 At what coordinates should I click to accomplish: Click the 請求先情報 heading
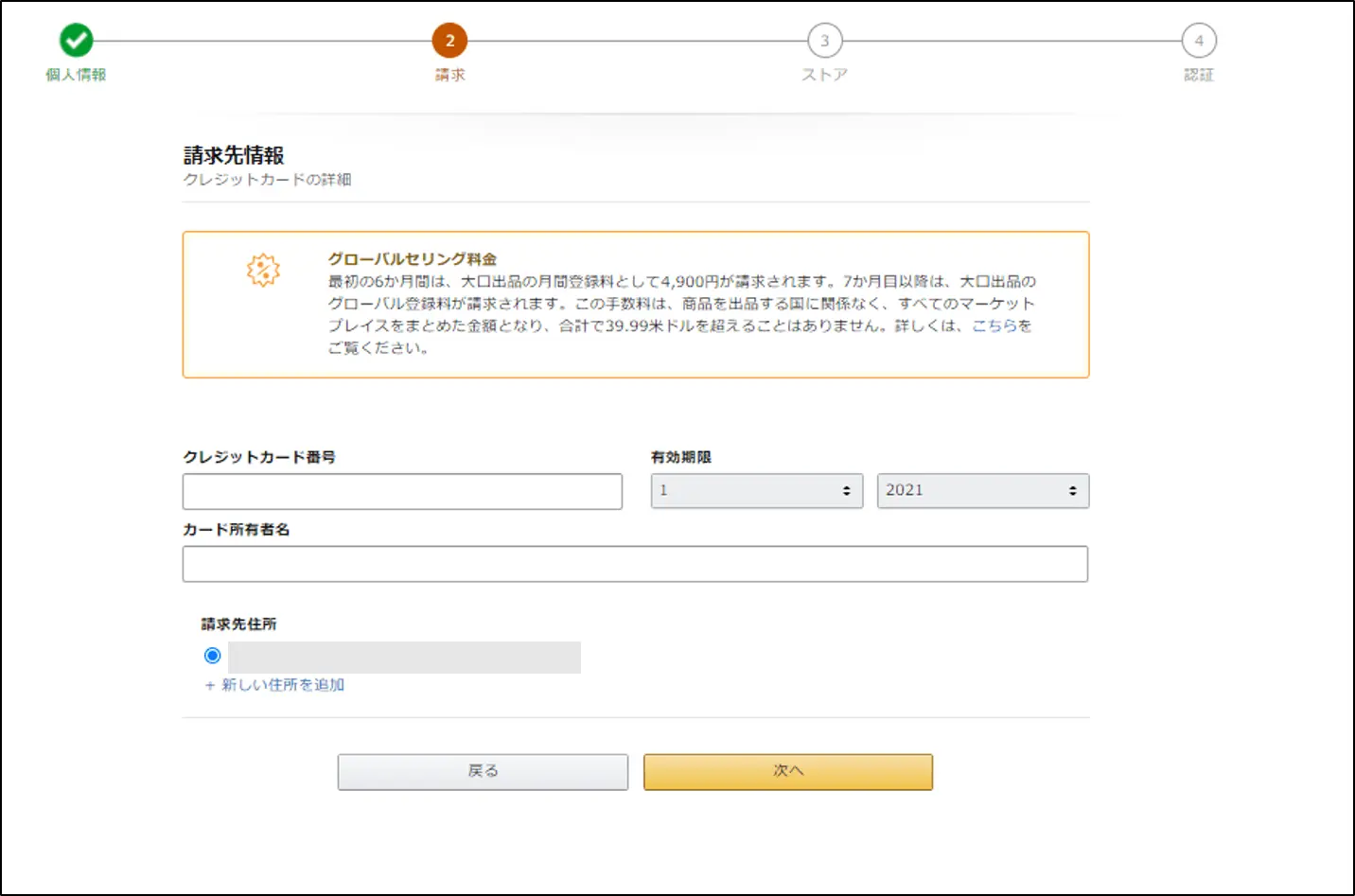pyautogui.click(x=234, y=155)
